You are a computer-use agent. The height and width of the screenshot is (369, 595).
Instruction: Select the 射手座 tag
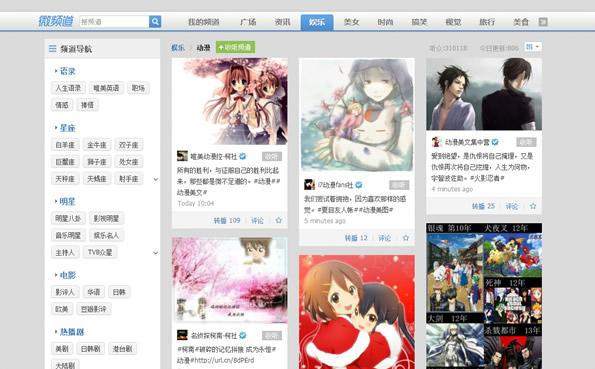[x=129, y=178]
